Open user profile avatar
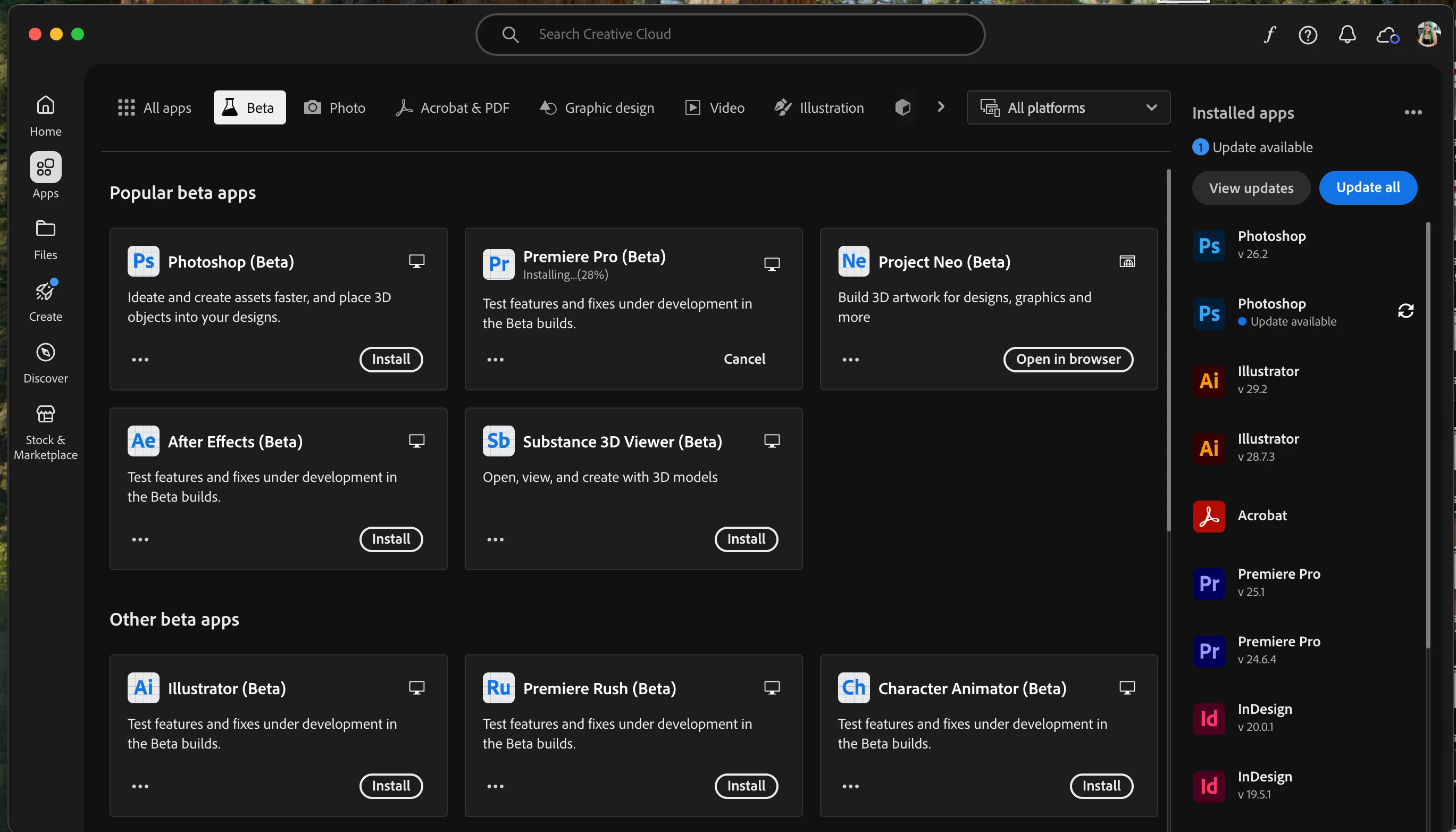1456x832 pixels. [1427, 34]
